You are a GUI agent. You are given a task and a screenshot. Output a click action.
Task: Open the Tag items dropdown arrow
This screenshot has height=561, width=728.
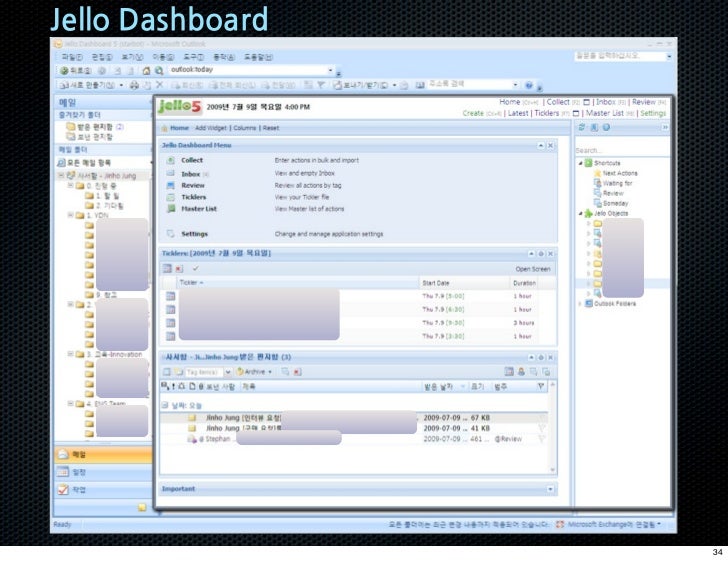coord(228,372)
